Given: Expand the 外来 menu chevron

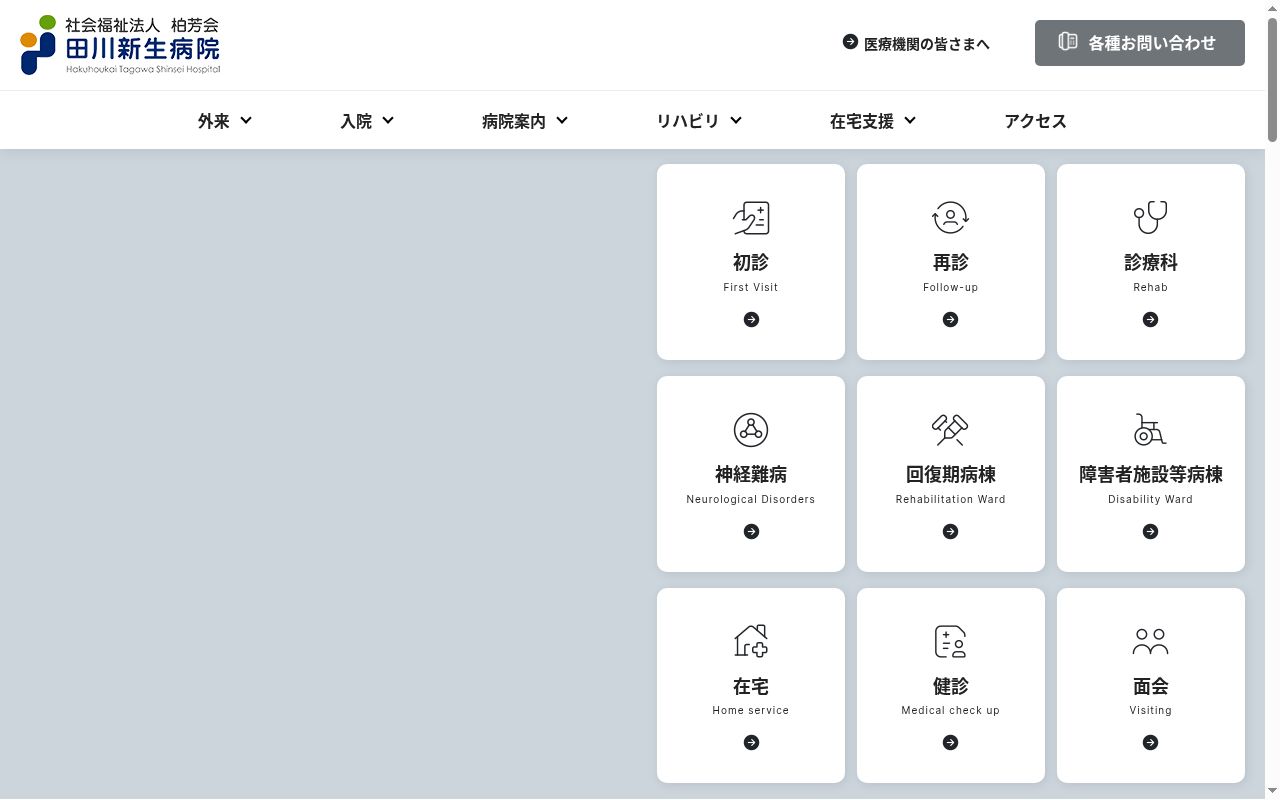Looking at the screenshot, I should (246, 120).
